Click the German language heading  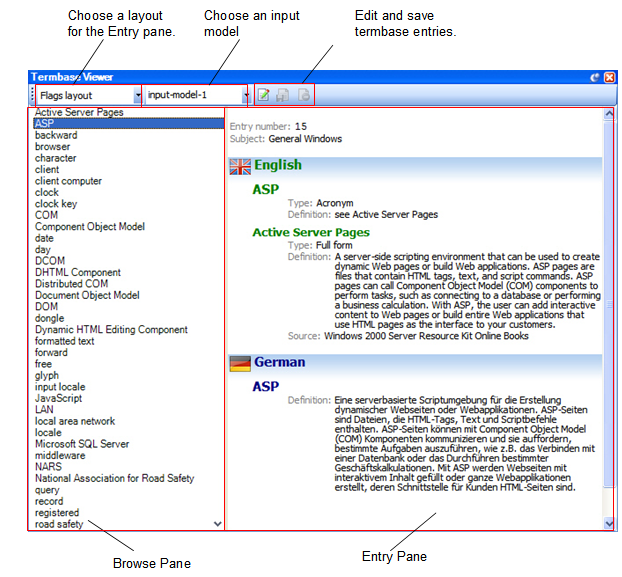point(280,362)
